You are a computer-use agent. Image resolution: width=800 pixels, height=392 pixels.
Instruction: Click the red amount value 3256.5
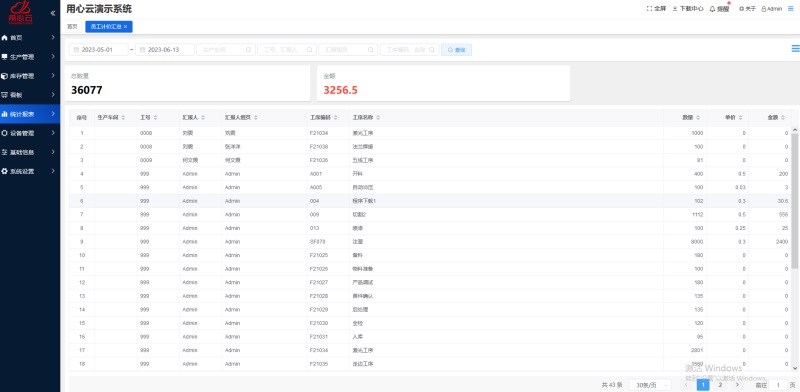[340, 90]
